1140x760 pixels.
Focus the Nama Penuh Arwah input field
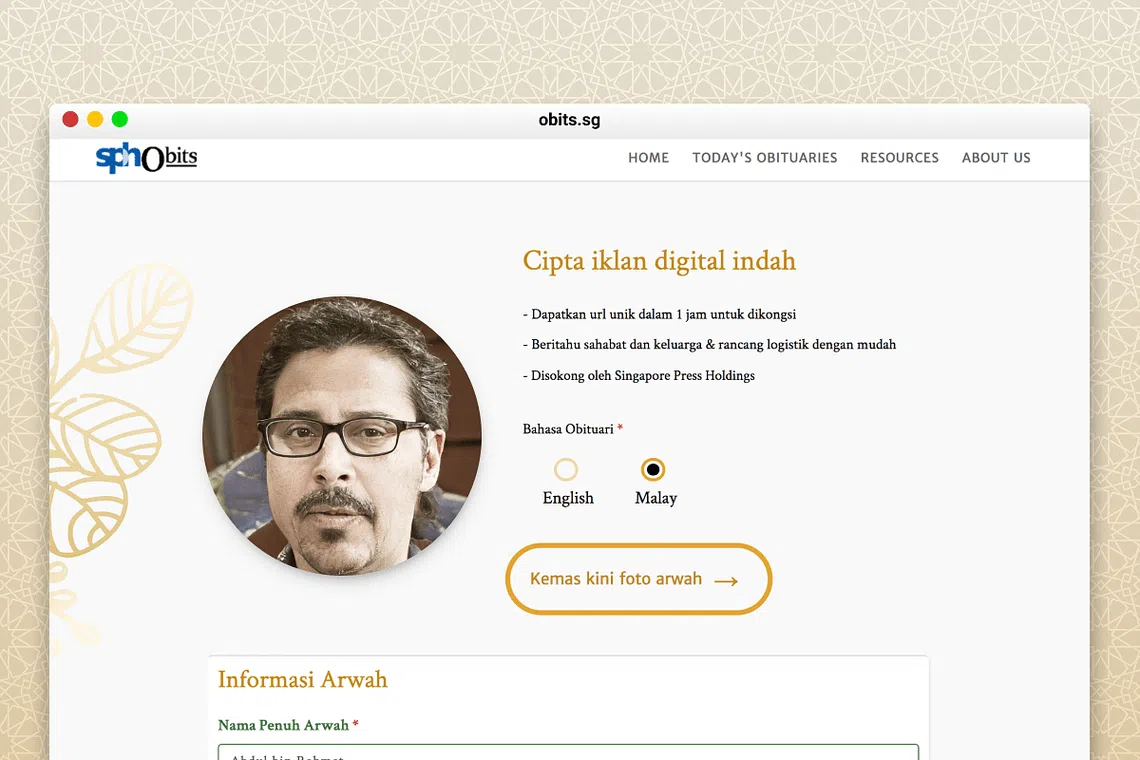coord(568,752)
